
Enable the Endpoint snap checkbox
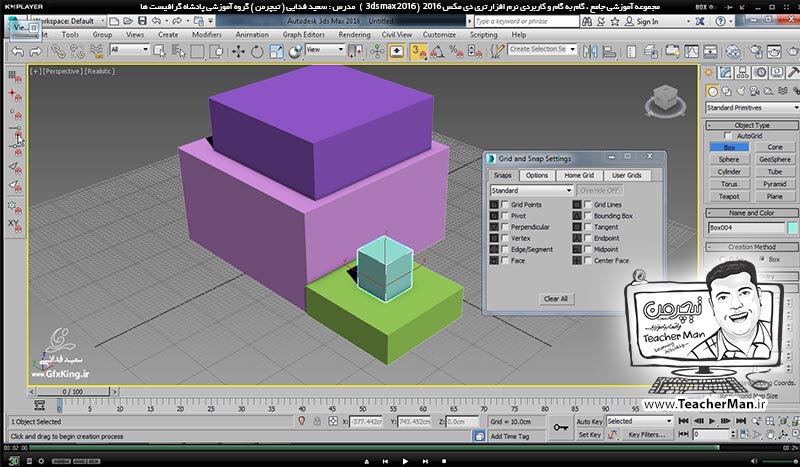pyautogui.click(x=588, y=238)
